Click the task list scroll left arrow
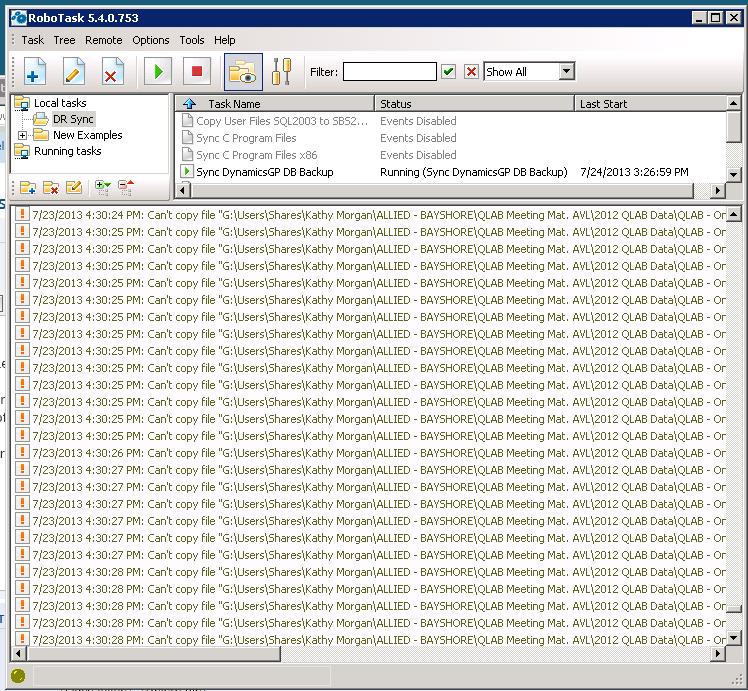748x691 pixels. coord(183,191)
